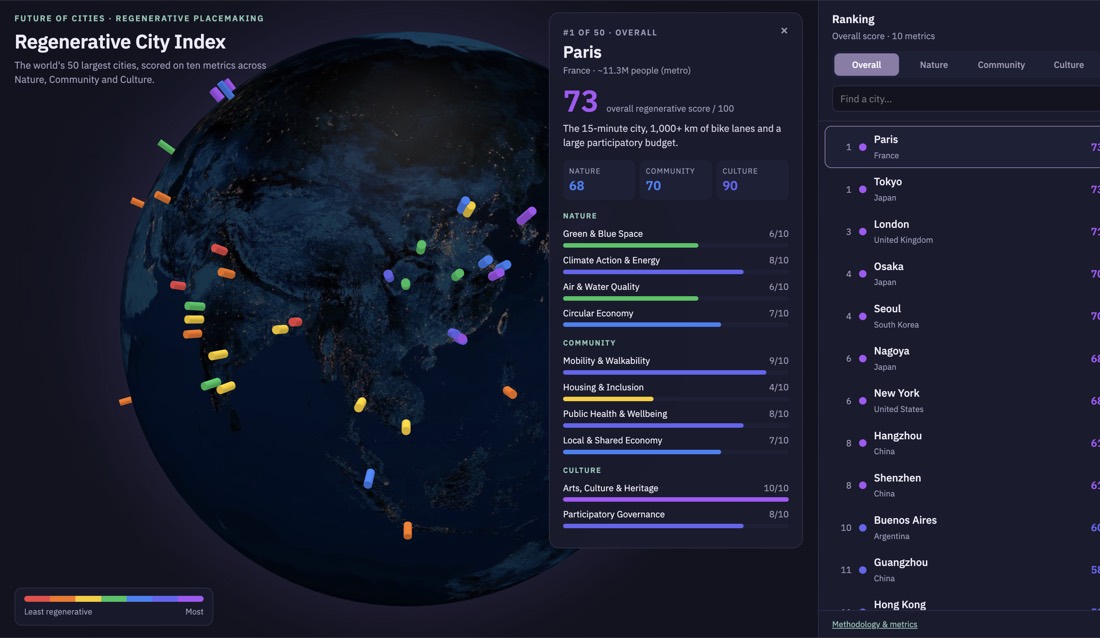Viewport: 1100px width, 638px height.
Task: Select Guangzhou in the ranking list
Action: click(x=962, y=569)
